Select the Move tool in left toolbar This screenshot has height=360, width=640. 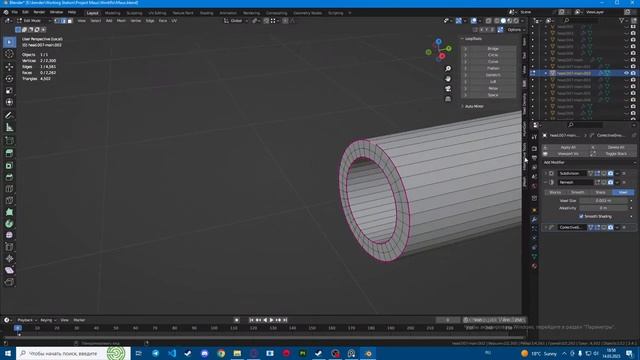click(9, 67)
